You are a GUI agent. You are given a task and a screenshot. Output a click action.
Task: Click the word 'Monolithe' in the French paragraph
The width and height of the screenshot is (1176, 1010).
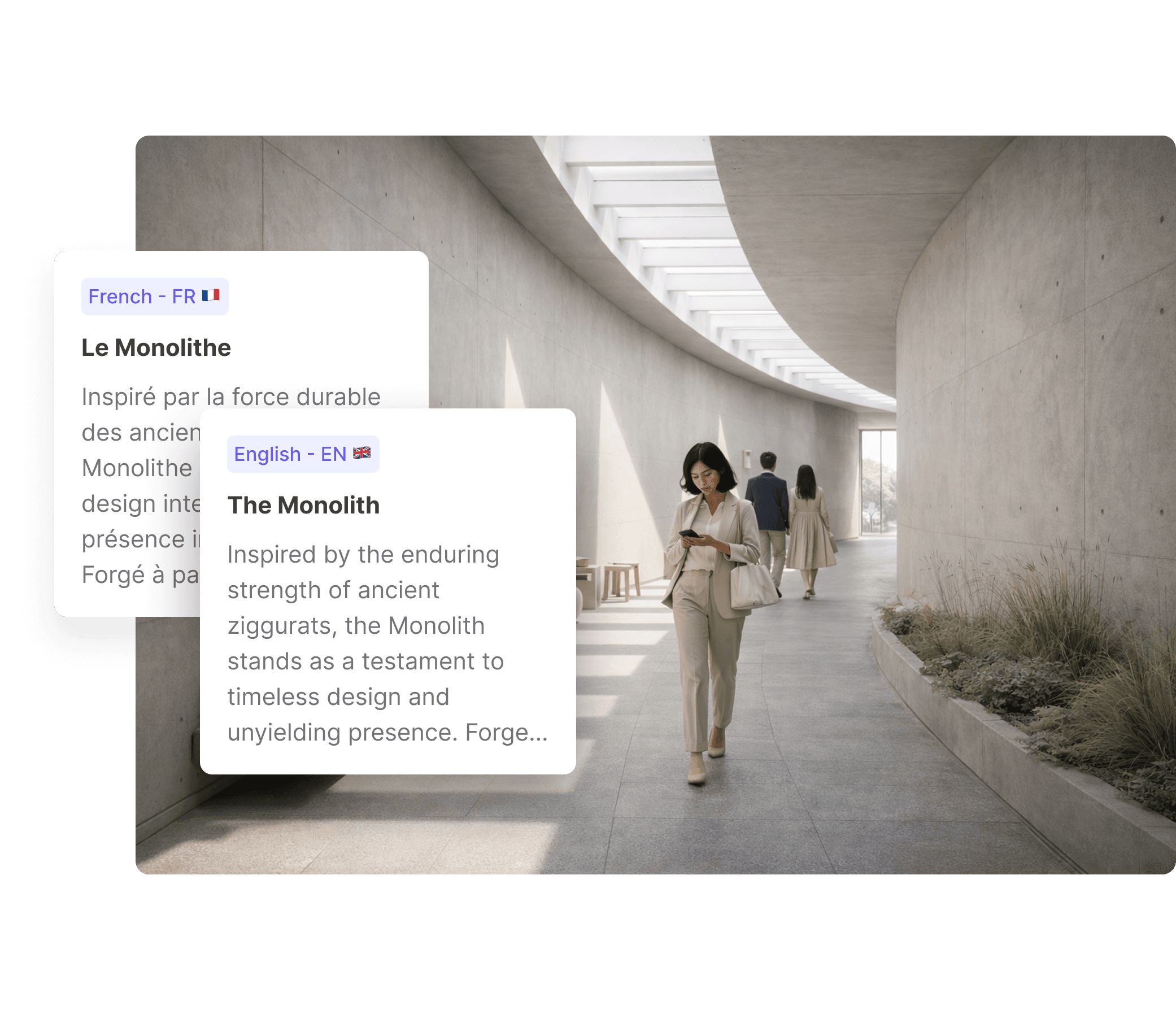pyautogui.click(x=137, y=468)
